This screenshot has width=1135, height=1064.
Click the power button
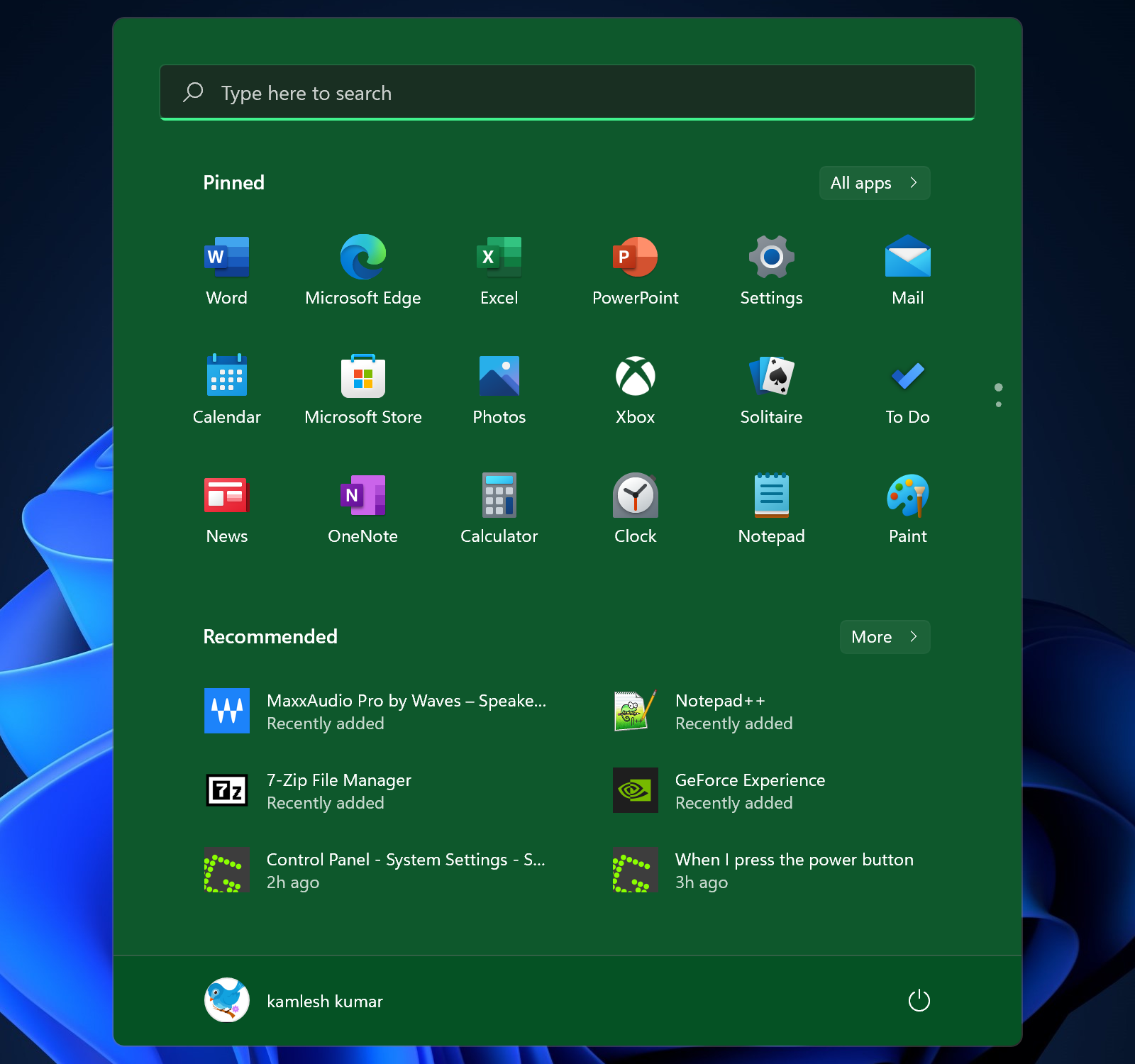point(919,1000)
